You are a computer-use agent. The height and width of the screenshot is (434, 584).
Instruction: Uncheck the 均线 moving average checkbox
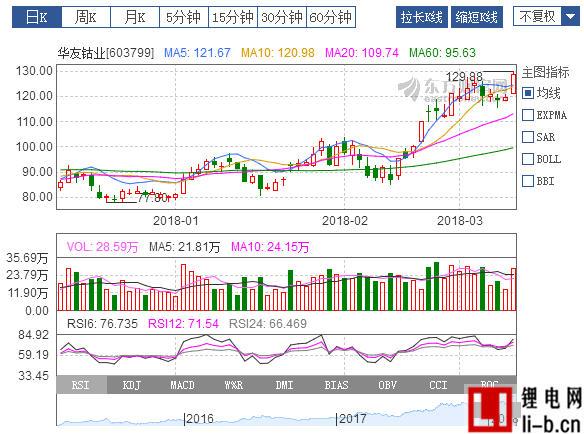(x=528, y=93)
